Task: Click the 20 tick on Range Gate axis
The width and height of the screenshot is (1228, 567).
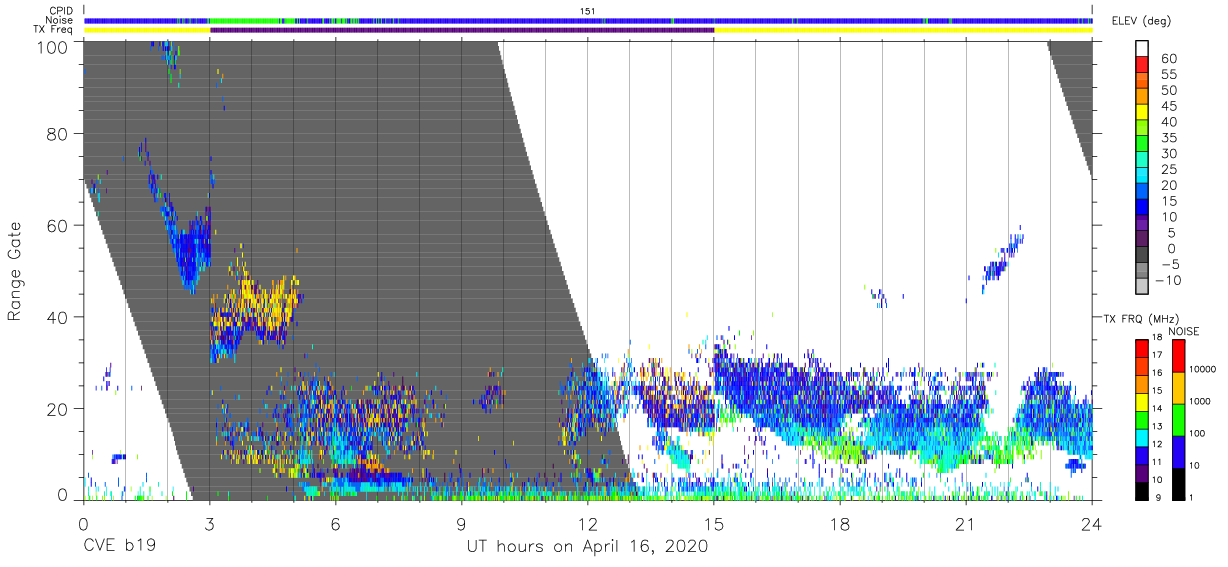Action: point(57,408)
